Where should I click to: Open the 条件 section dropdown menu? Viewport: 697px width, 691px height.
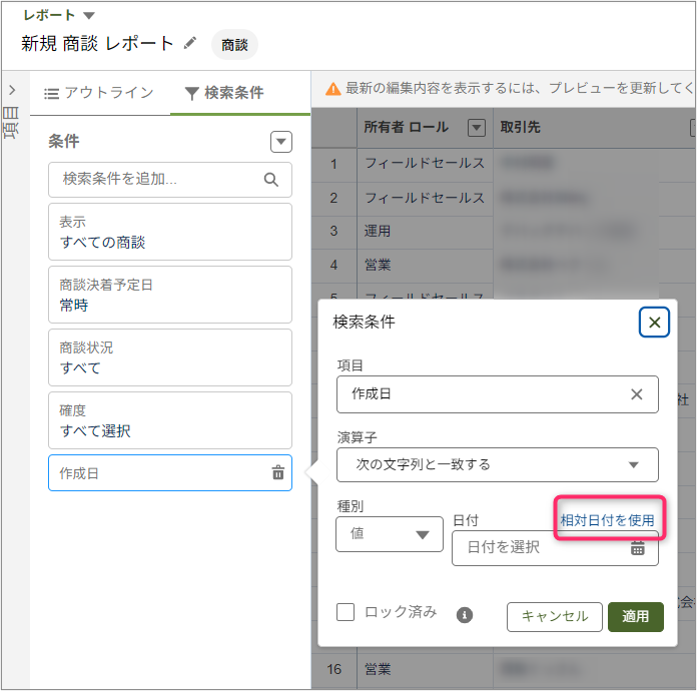click(x=281, y=142)
